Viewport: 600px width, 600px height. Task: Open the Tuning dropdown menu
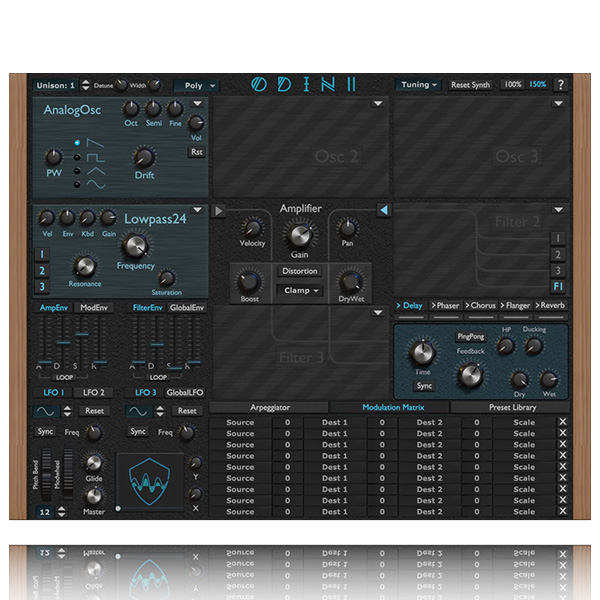click(x=419, y=85)
